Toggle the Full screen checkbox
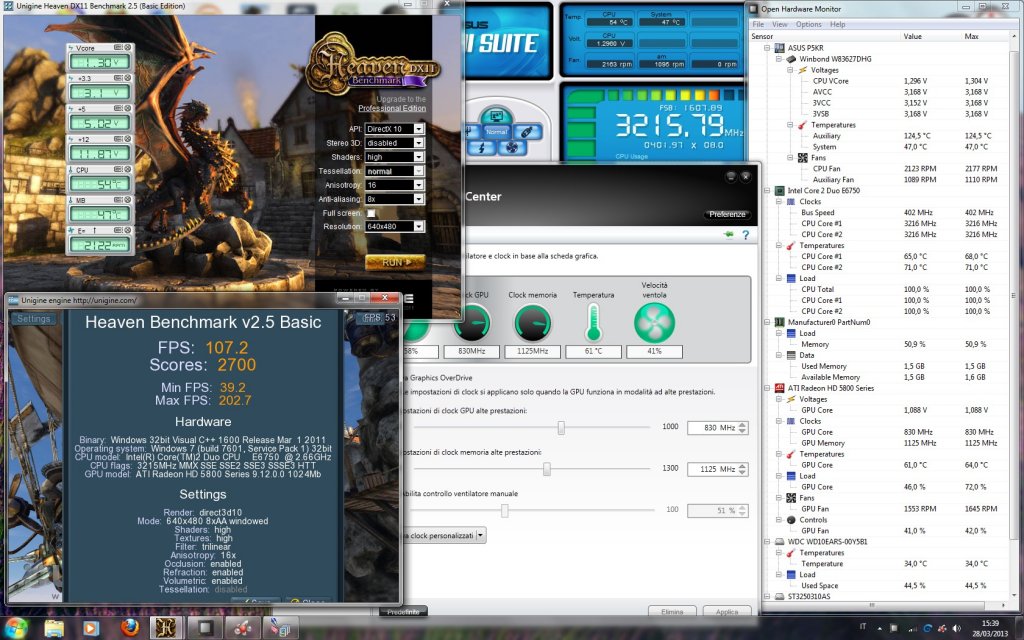Image resolution: width=1024 pixels, height=640 pixels. pyautogui.click(x=371, y=213)
